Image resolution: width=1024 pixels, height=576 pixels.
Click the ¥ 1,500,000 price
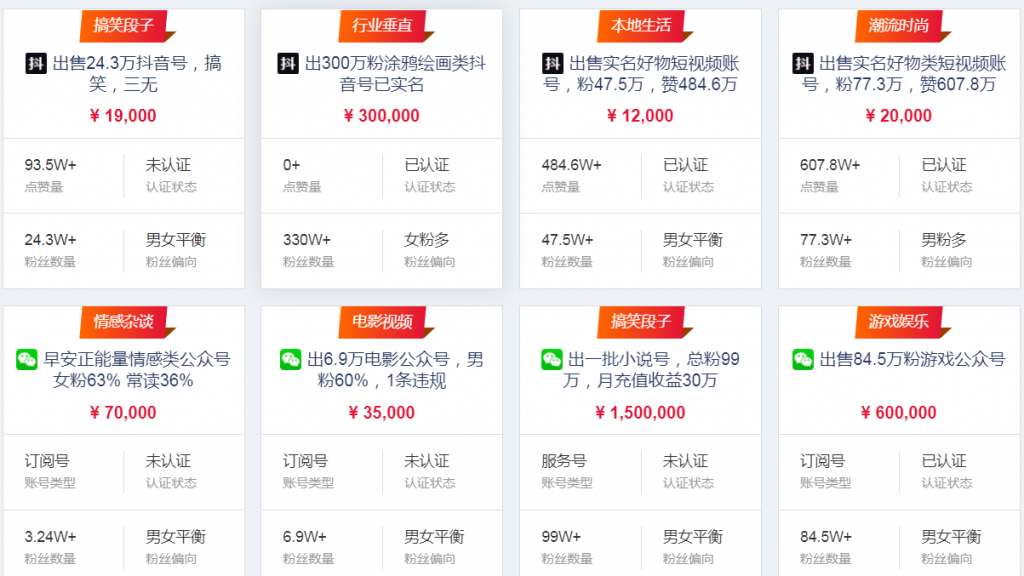[640, 413]
